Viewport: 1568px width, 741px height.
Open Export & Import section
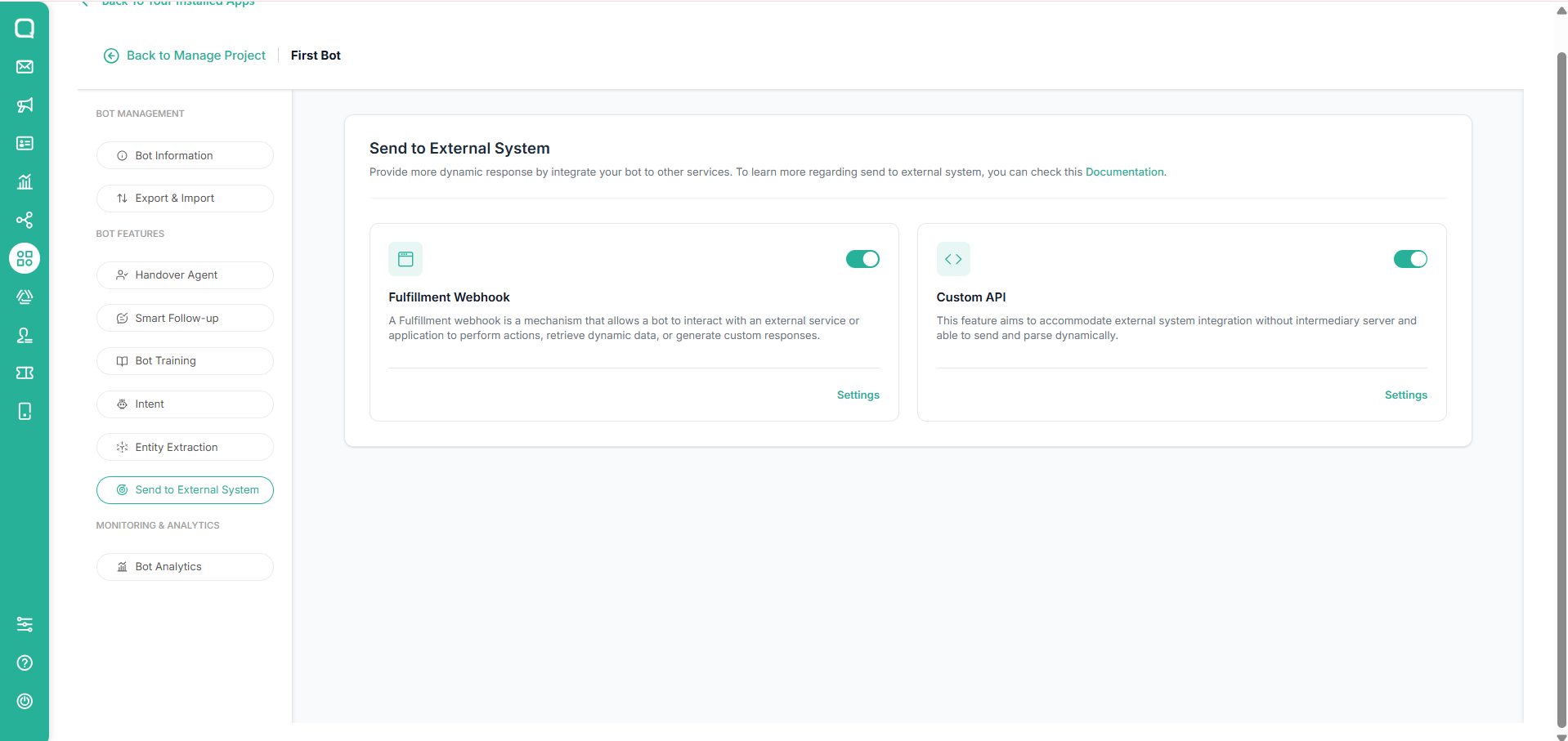(185, 199)
